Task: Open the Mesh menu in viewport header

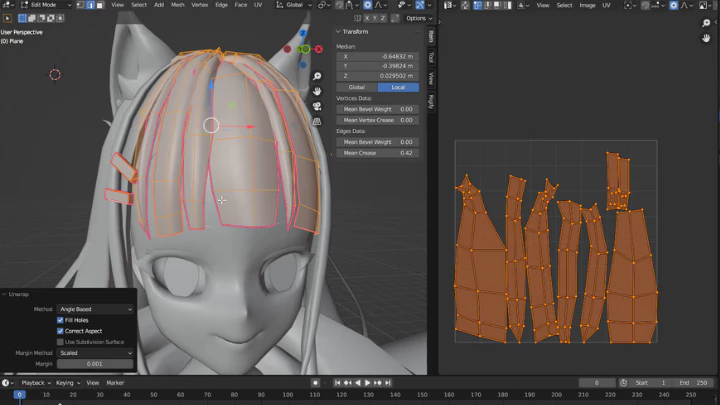Action: pyautogui.click(x=178, y=5)
